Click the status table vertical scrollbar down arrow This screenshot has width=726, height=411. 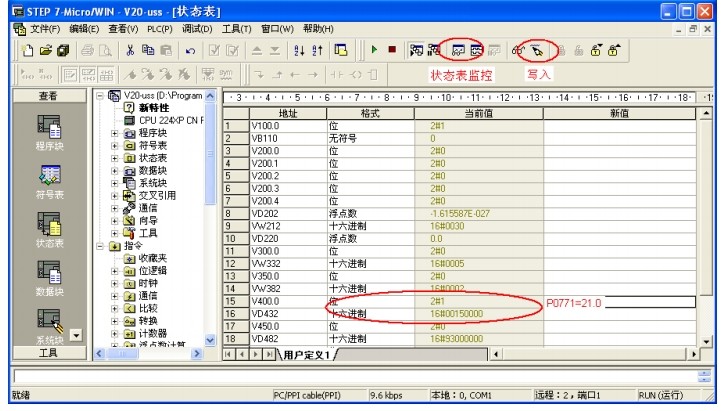(x=705, y=342)
